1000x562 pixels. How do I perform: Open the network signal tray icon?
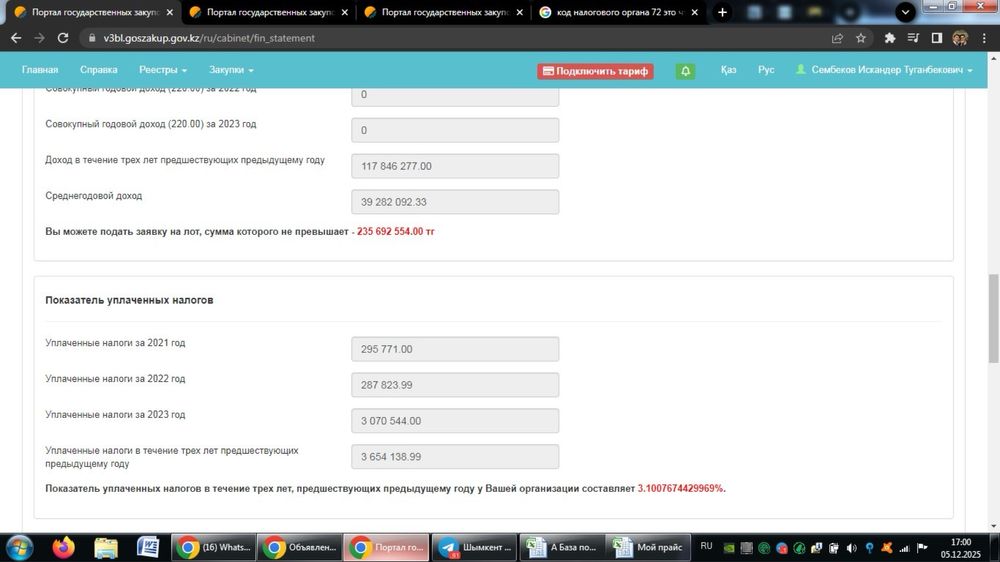pyautogui.click(x=904, y=548)
